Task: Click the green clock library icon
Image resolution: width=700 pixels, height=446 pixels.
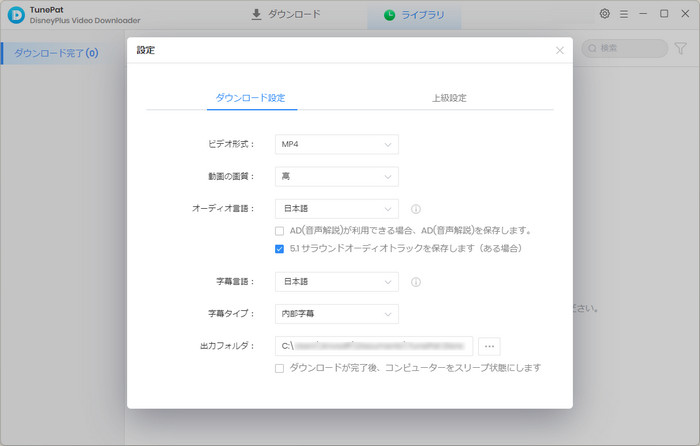Action: pyautogui.click(x=389, y=15)
